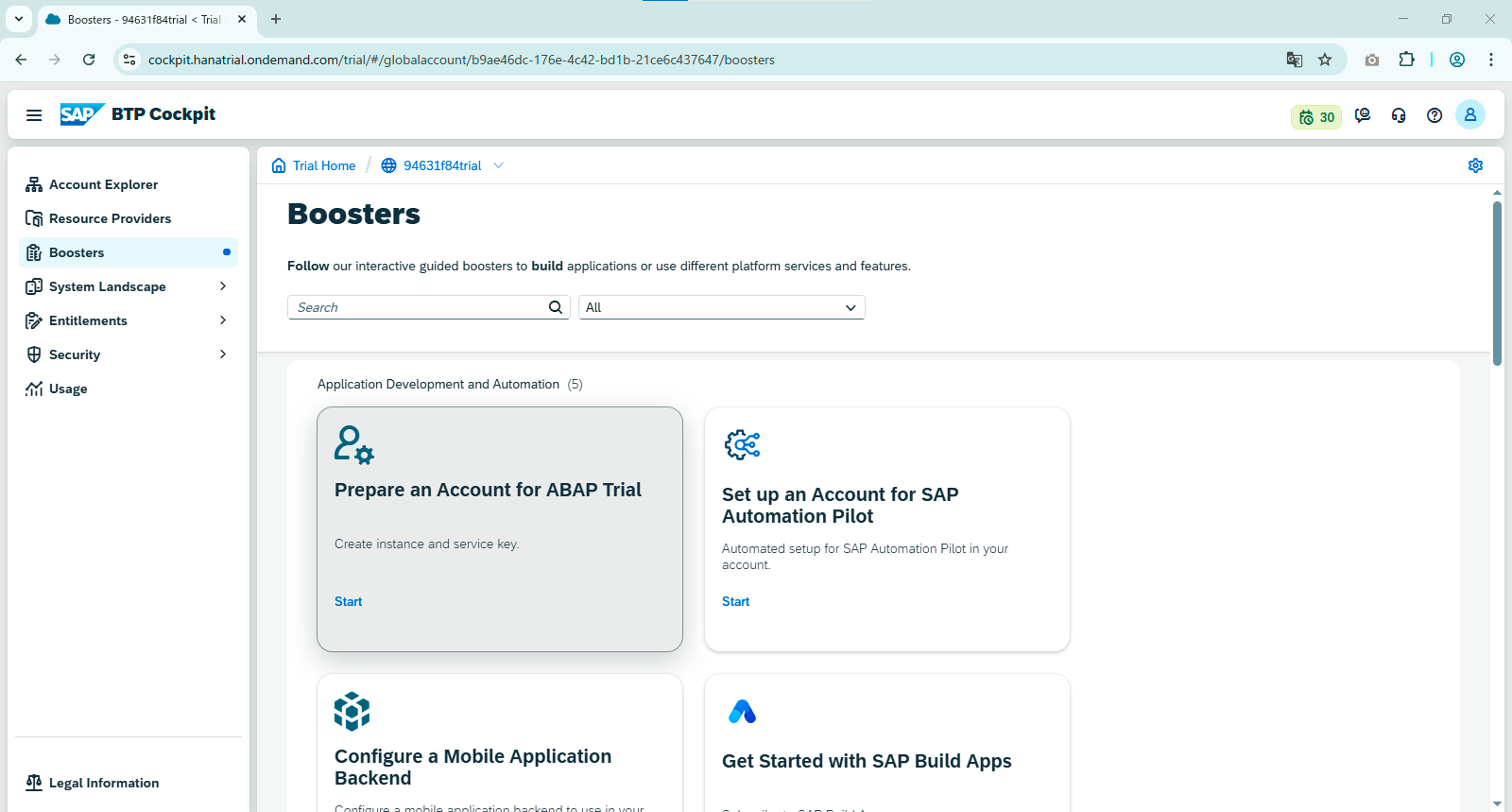The image size is (1512, 812).
Task: Click the browser screenshot camera icon
Action: (x=1372, y=60)
